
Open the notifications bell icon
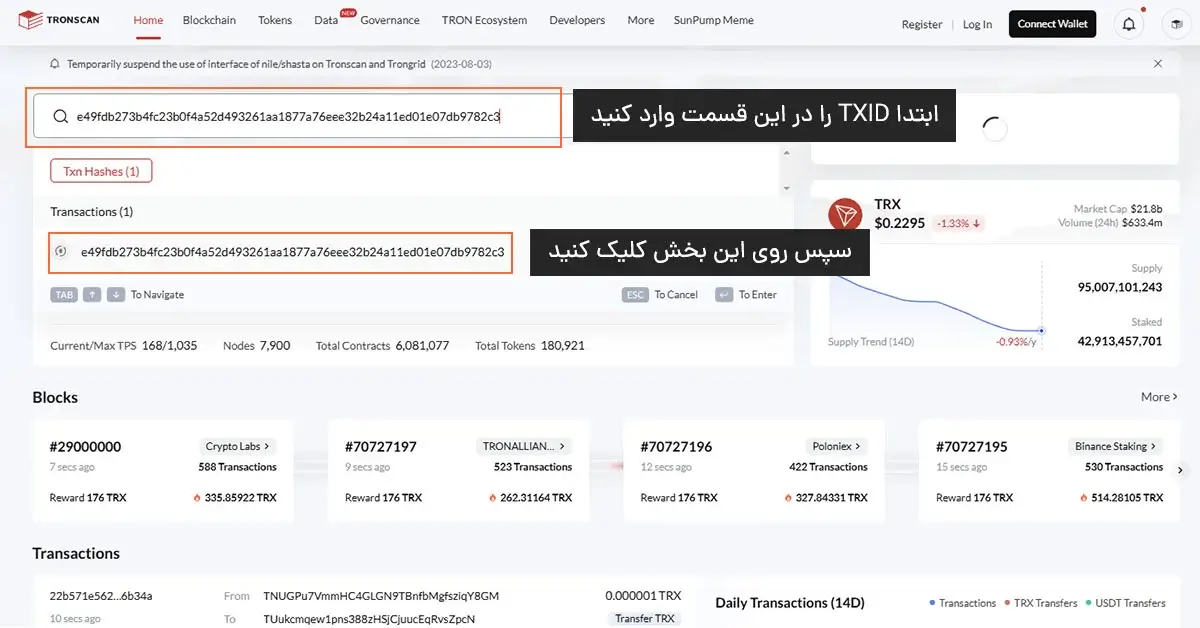(1129, 24)
